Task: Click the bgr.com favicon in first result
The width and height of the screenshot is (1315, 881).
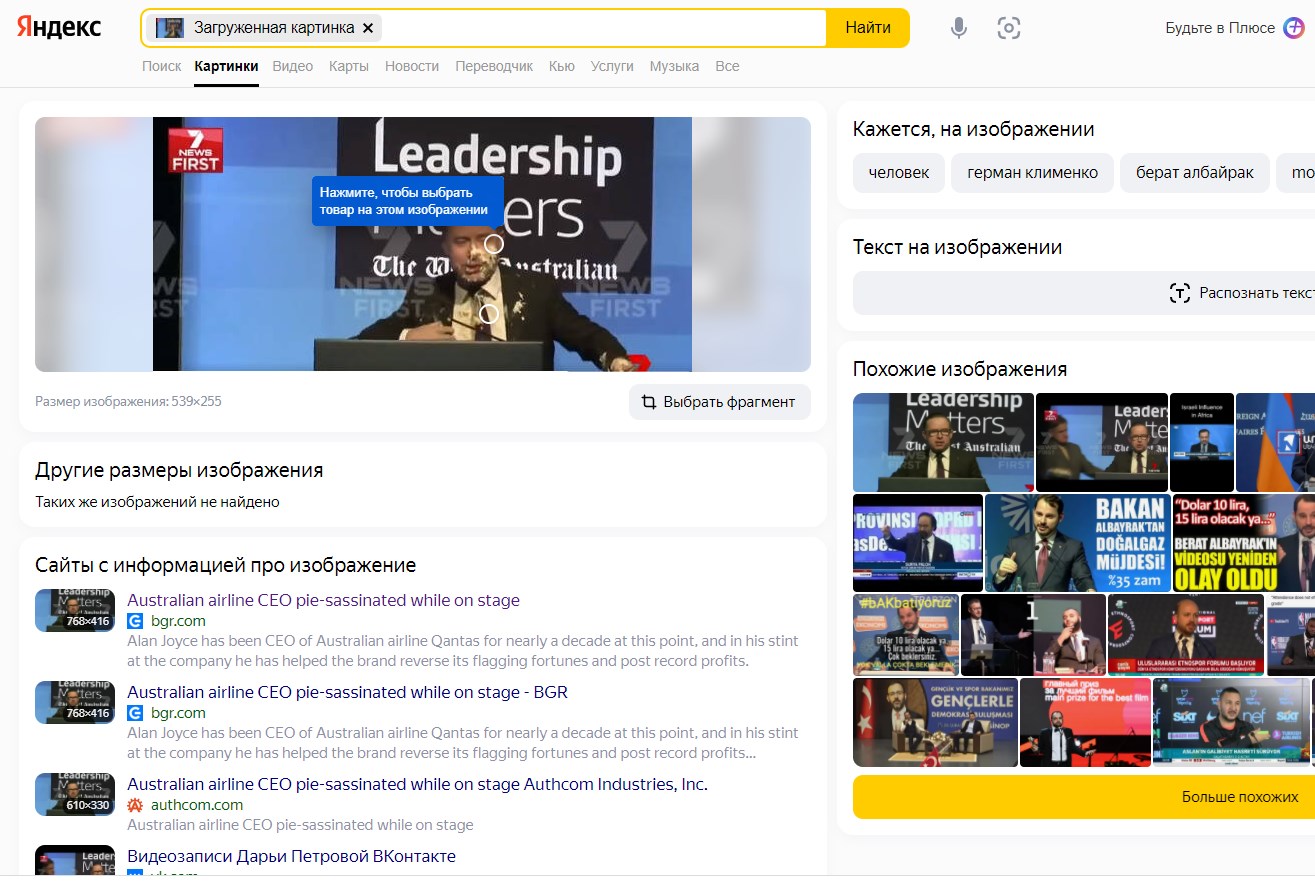Action: 135,621
